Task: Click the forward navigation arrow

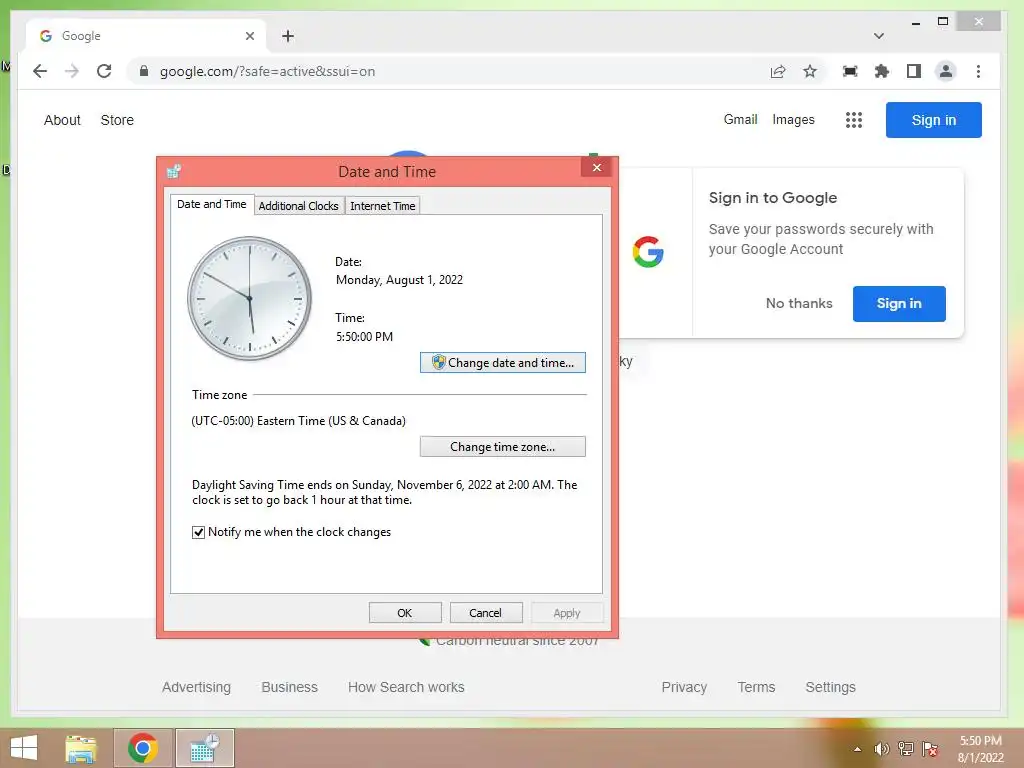Action: (x=72, y=71)
